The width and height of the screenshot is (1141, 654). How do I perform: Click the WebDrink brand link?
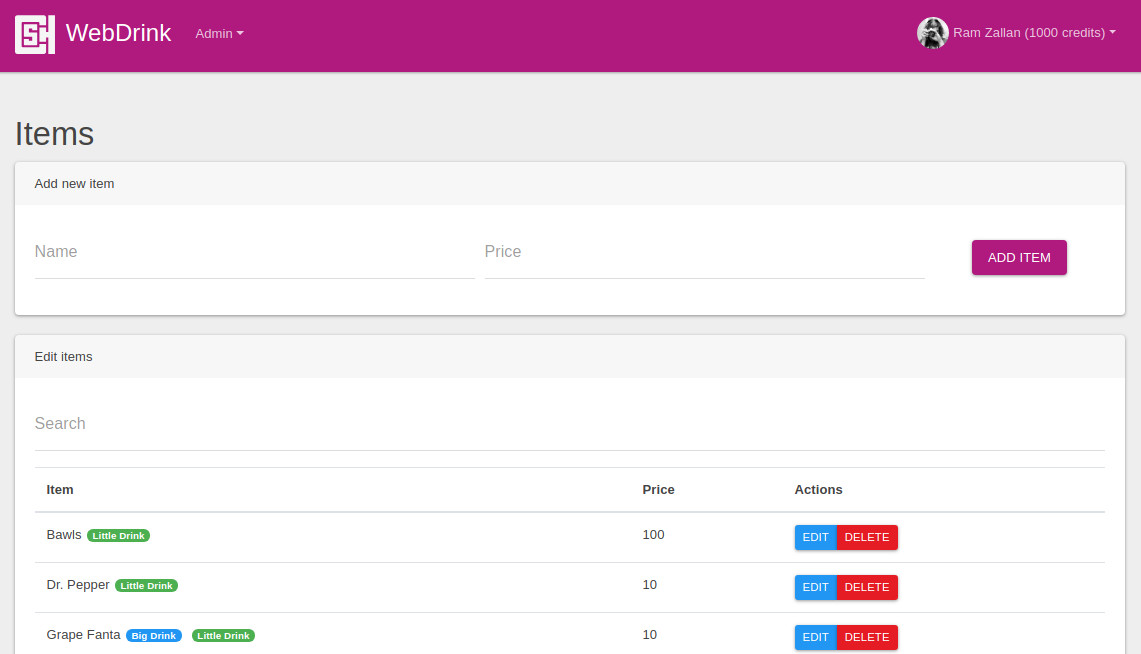118,33
